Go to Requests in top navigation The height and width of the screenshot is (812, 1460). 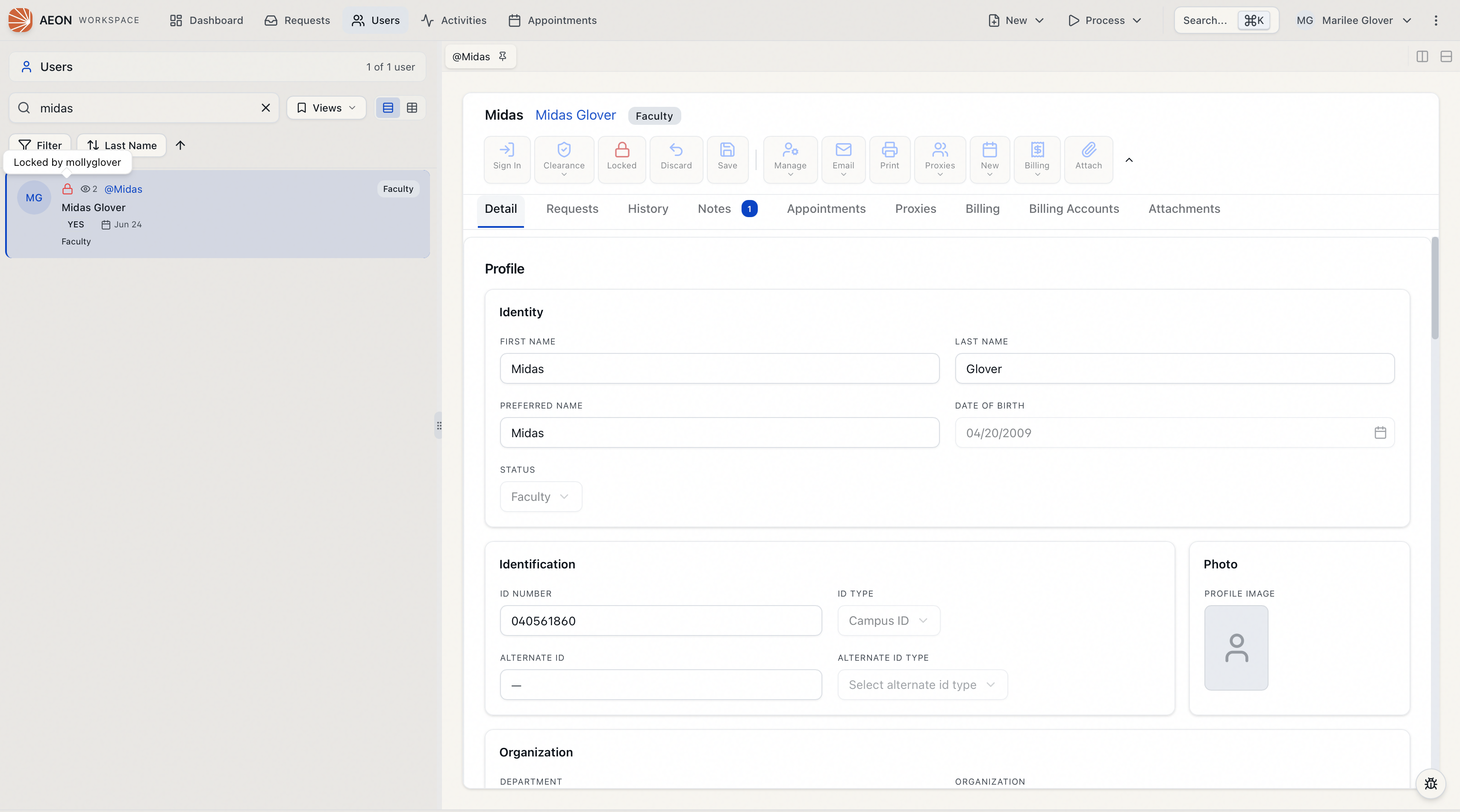coord(297,21)
